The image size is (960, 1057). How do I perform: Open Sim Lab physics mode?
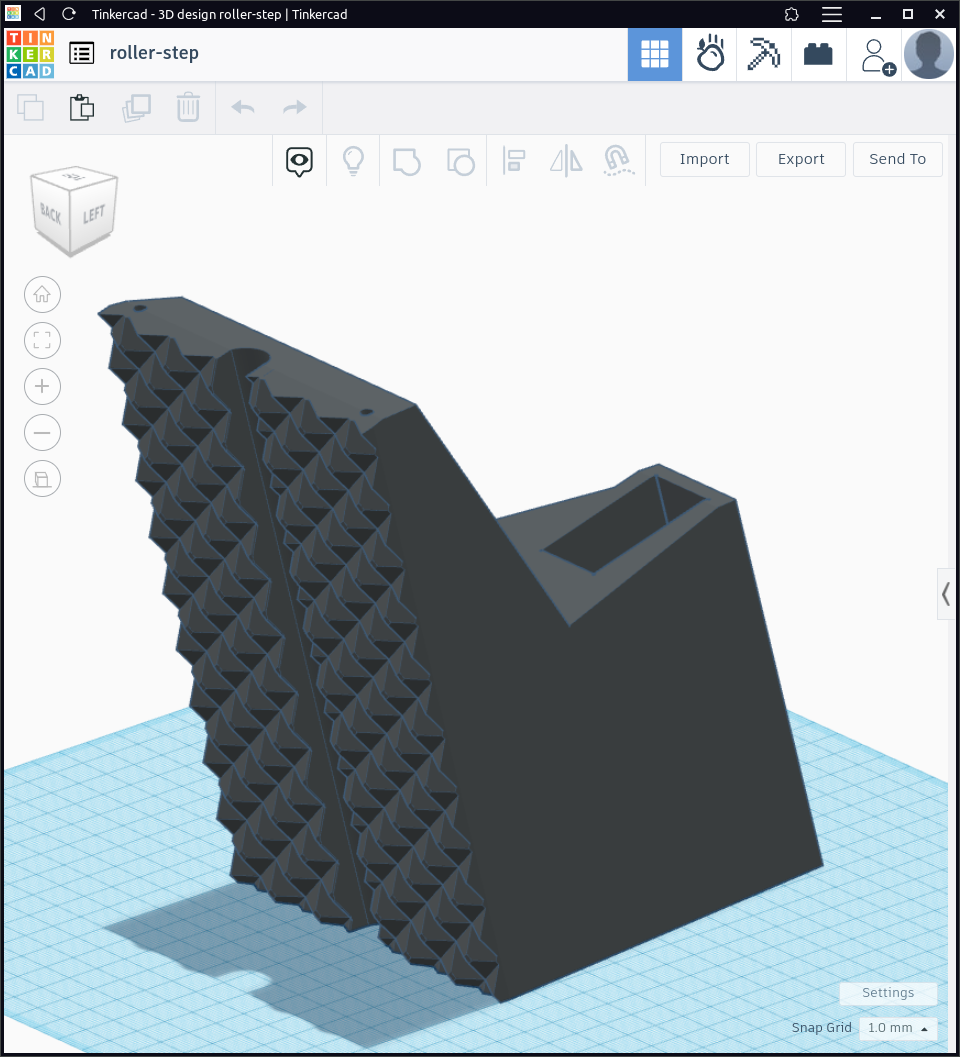coord(710,55)
